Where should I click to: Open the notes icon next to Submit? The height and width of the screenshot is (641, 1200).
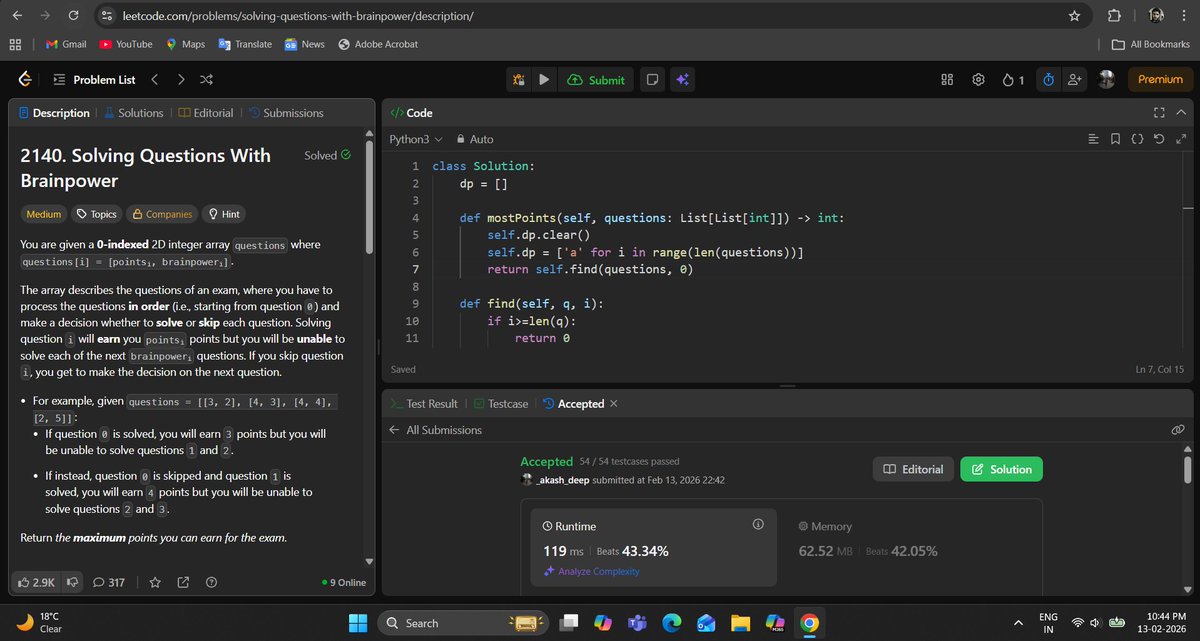[651, 80]
